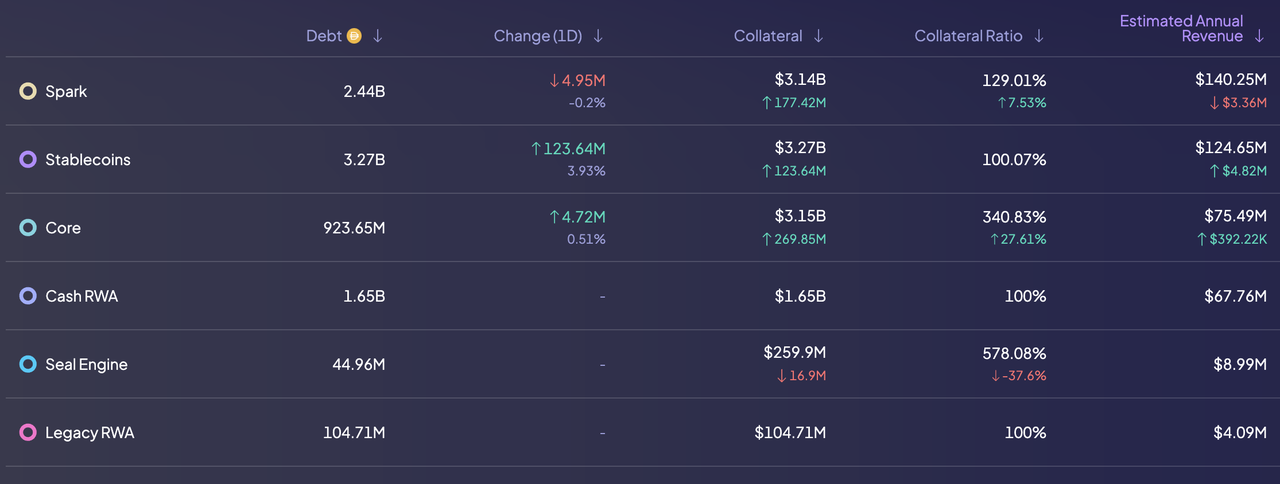Click the Estimated Annual Revenue header
The image size is (1280, 484).
pyautogui.click(x=1181, y=28)
